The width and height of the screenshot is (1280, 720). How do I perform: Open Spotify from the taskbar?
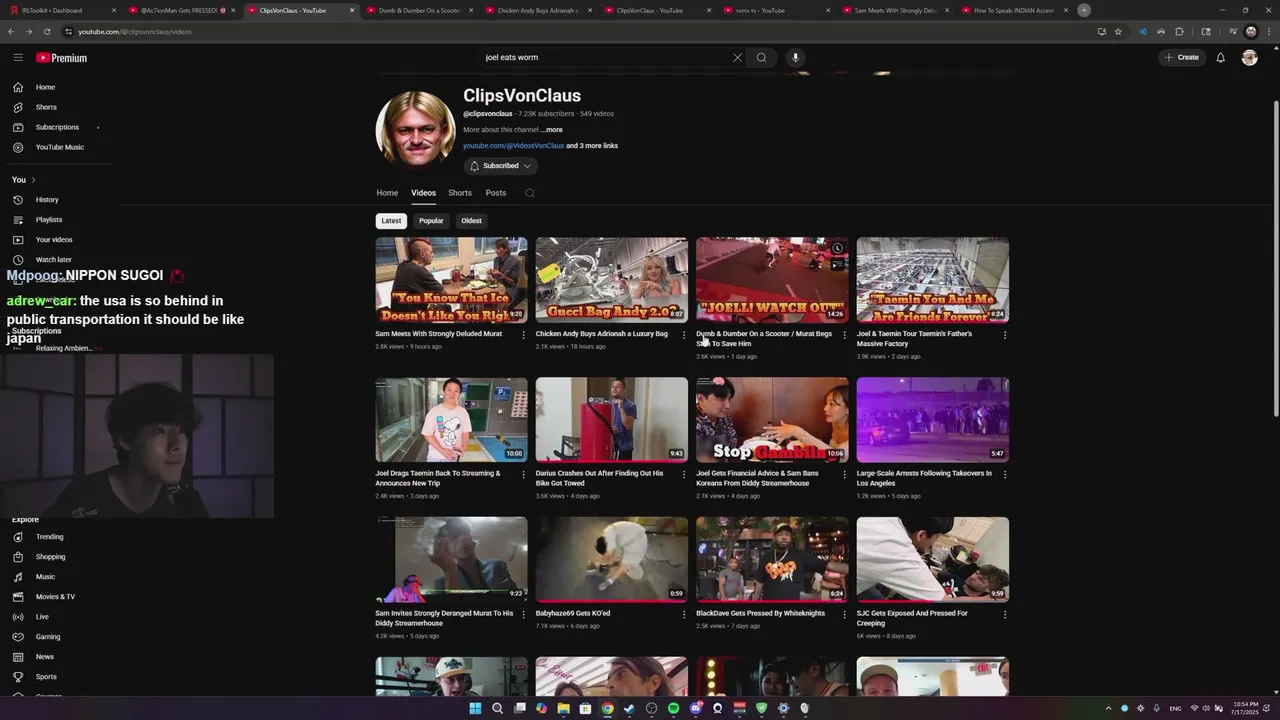coord(673,708)
